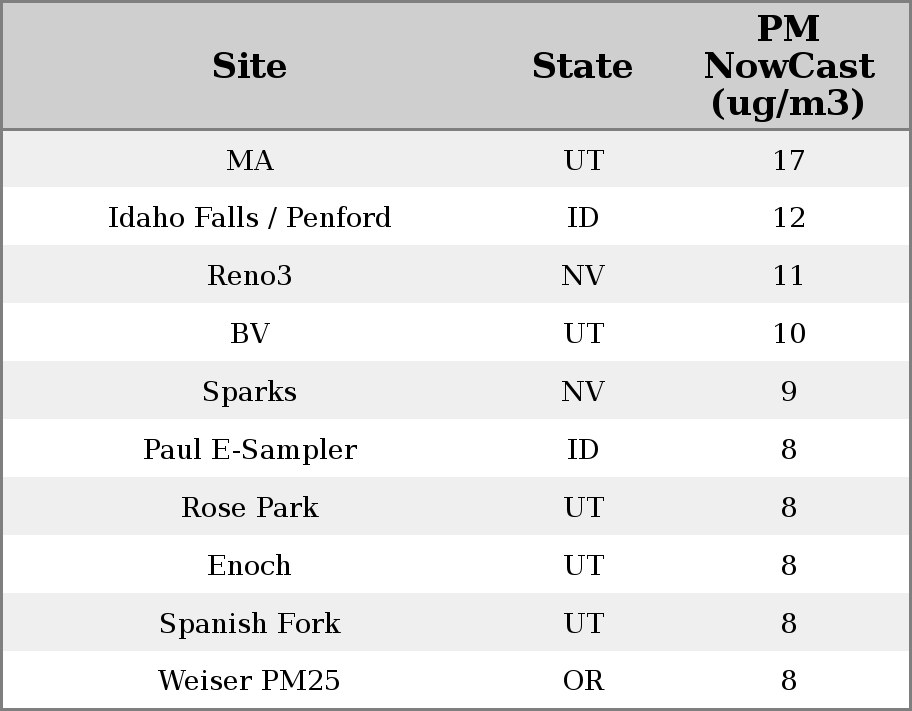The height and width of the screenshot is (711, 912).
Task: Click the ID state cell for Idaho Falls
Action: [583, 218]
